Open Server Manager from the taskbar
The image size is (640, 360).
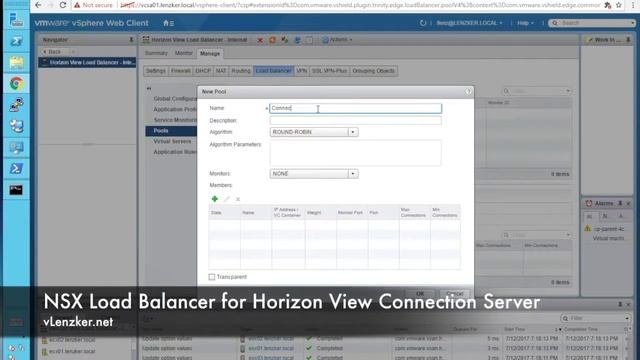[x=16, y=20]
